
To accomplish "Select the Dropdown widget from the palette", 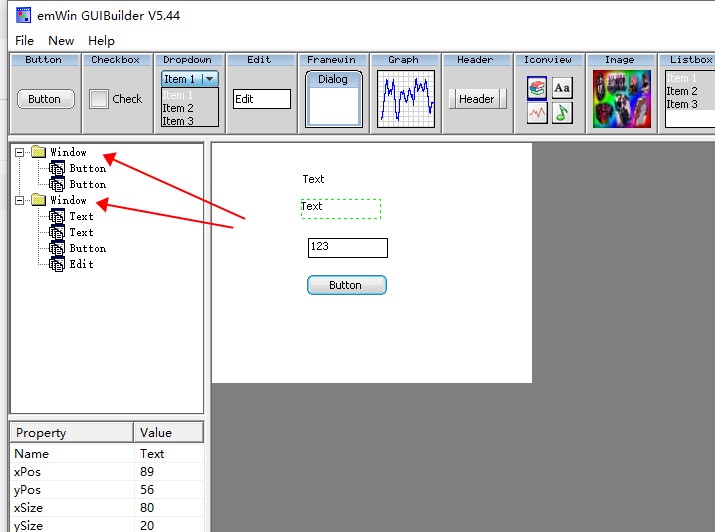I will click(190, 93).
